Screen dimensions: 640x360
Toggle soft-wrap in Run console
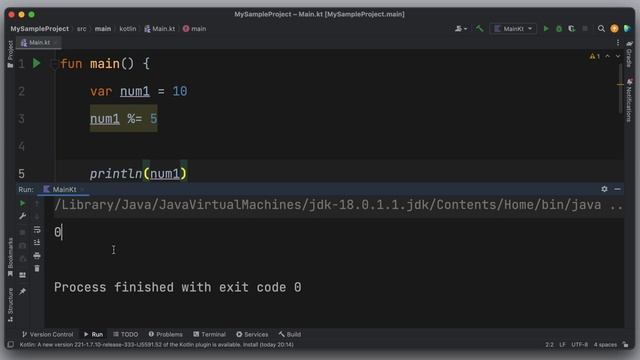click(x=37, y=229)
